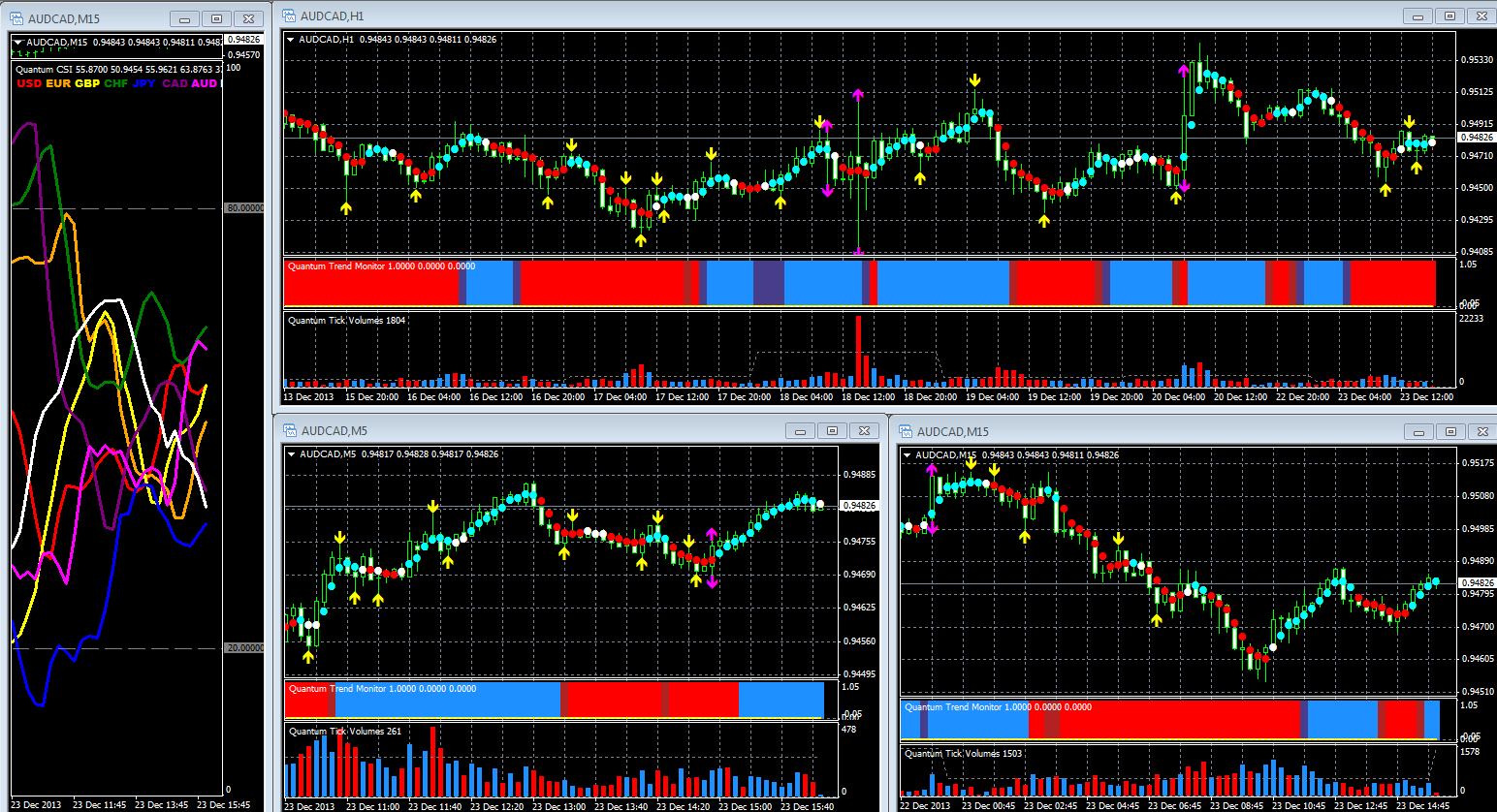Minimize the AUDCAD,M5 chart window
Screen dimensions: 1497x812
pyautogui.click(x=800, y=431)
